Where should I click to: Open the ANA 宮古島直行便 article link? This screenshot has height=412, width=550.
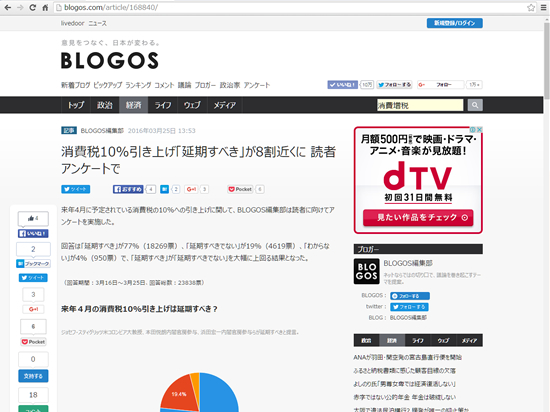tap(407, 357)
